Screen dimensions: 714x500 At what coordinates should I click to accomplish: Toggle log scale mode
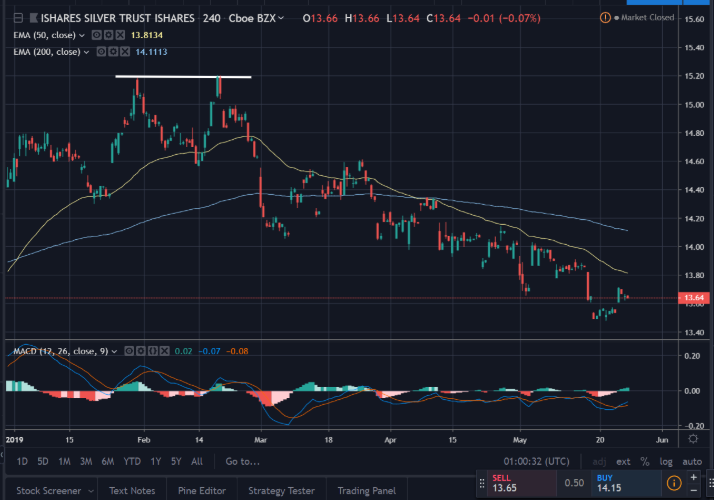tap(666, 462)
